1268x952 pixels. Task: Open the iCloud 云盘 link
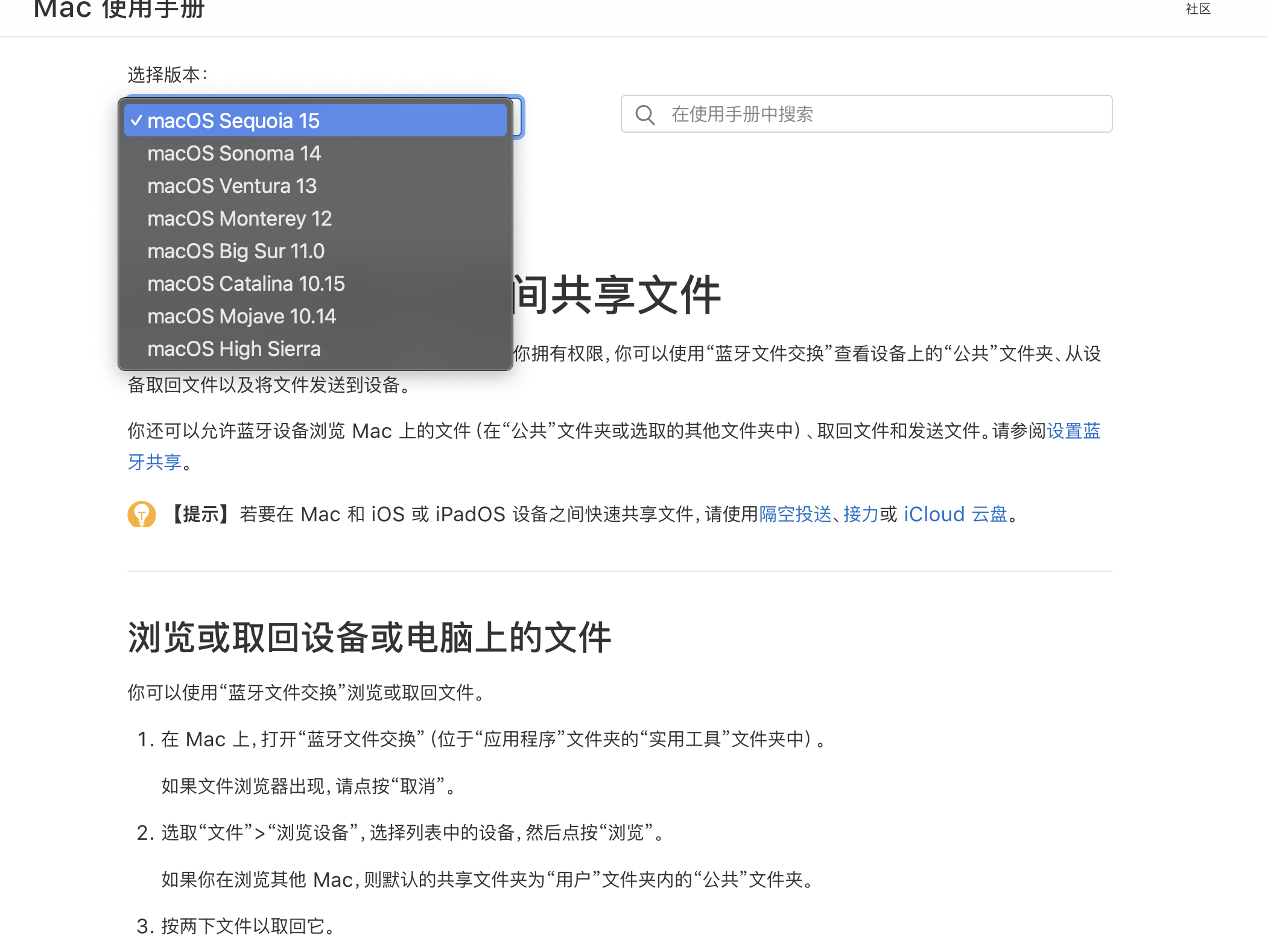[955, 515]
